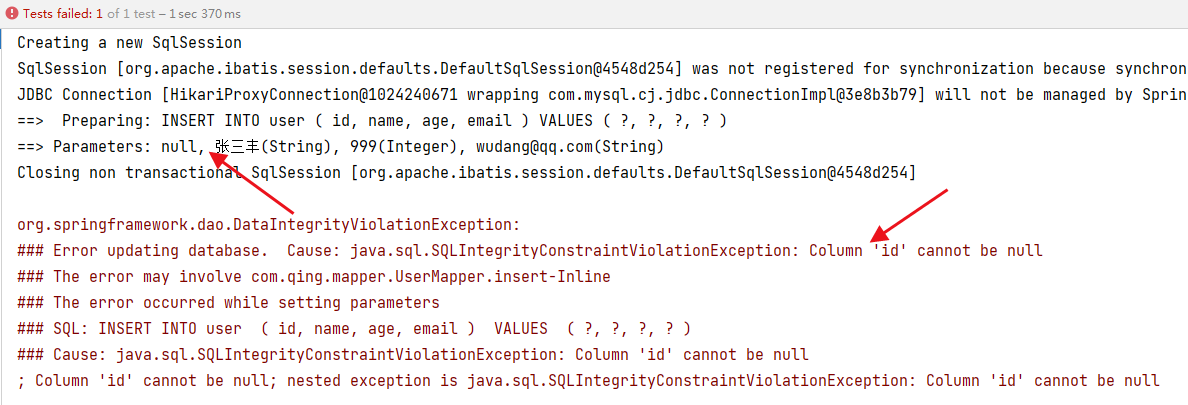The width and height of the screenshot is (1188, 405).
Task: Click the "### Cause:" SQLIntegrityConstraintViolationException line
Action: [412, 355]
